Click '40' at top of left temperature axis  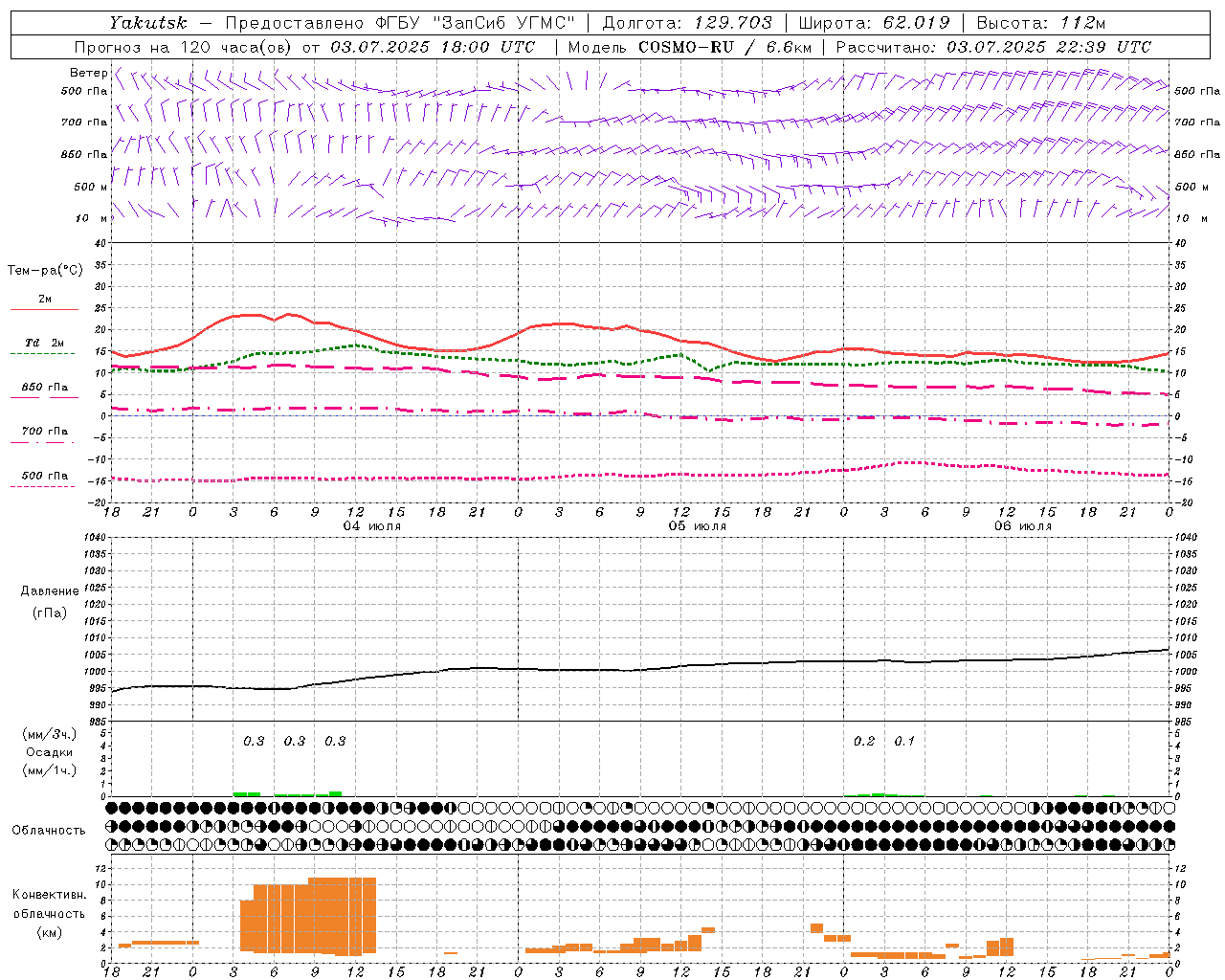click(x=101, y=243)
